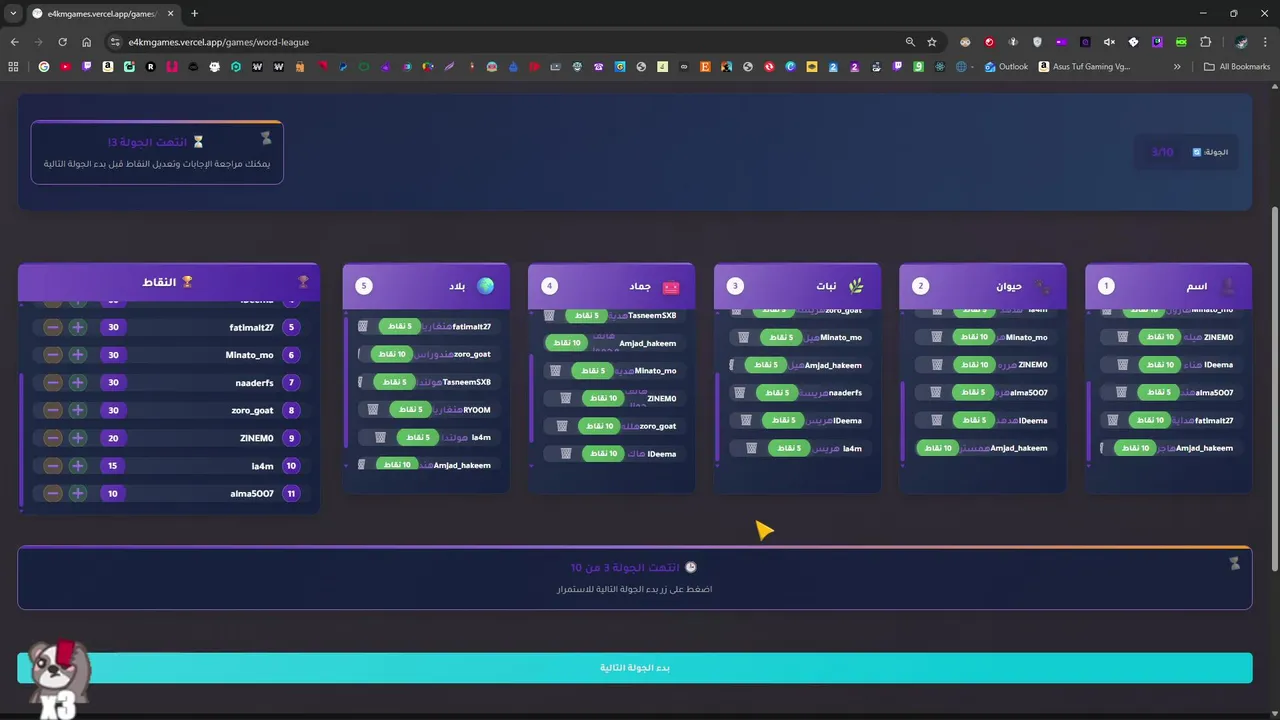This screenshot has width=1280, height=720.
Task: Delete la4m's answer in بلاد column
Action: [x=380, y=437]
